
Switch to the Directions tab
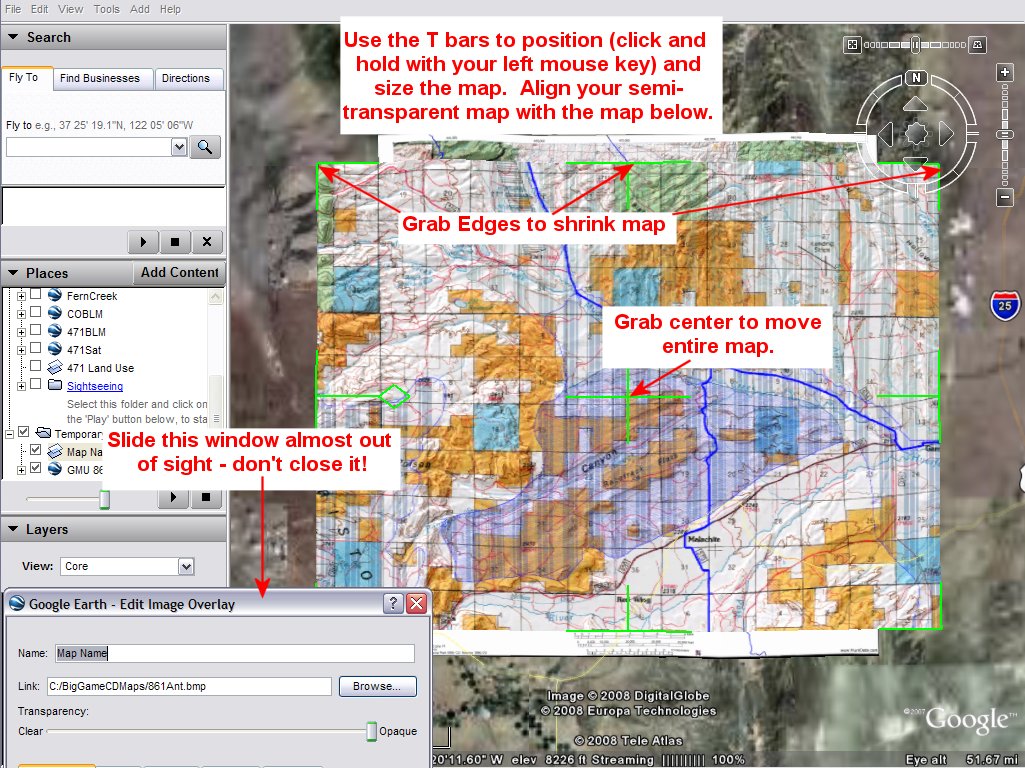point(186,78)
